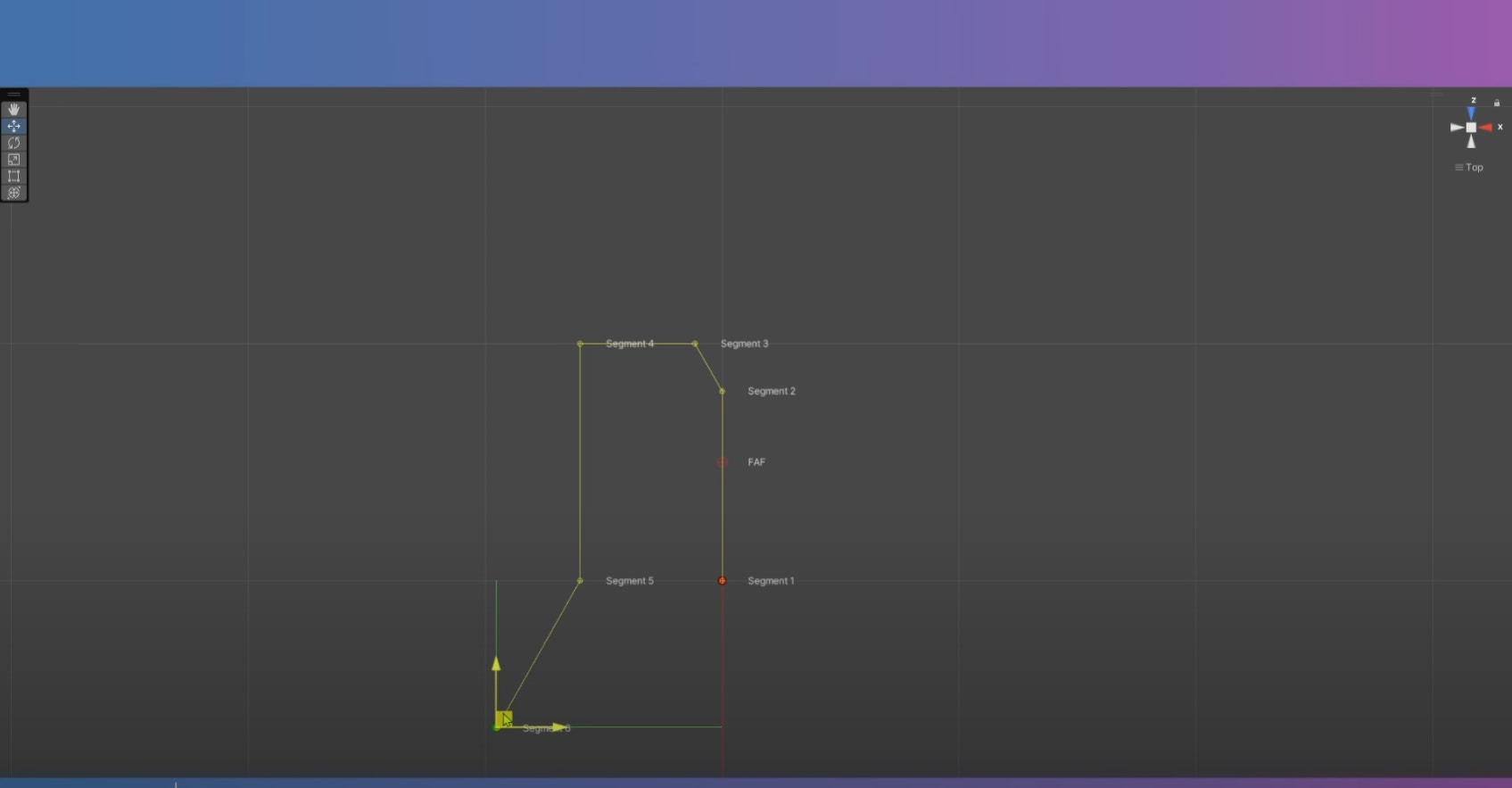
Task: Click the white bottom gizmo cone
Action: [x=1471, y=142]
